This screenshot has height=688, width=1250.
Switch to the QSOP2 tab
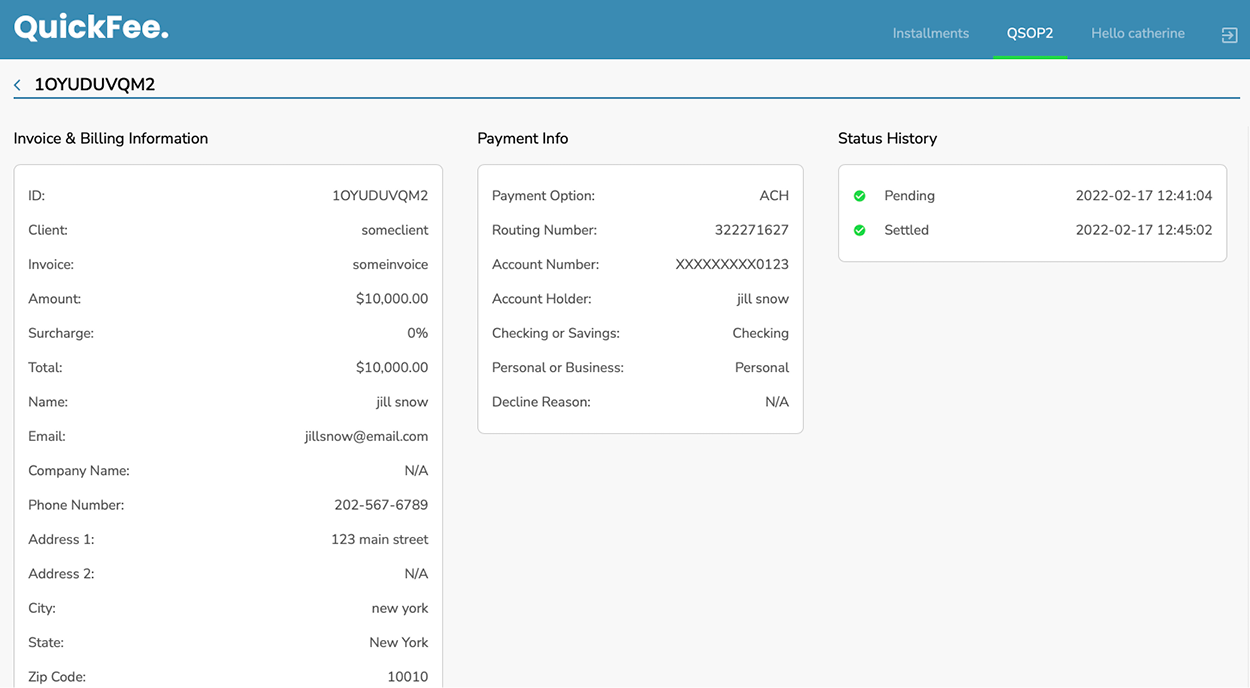point(1030,33)
